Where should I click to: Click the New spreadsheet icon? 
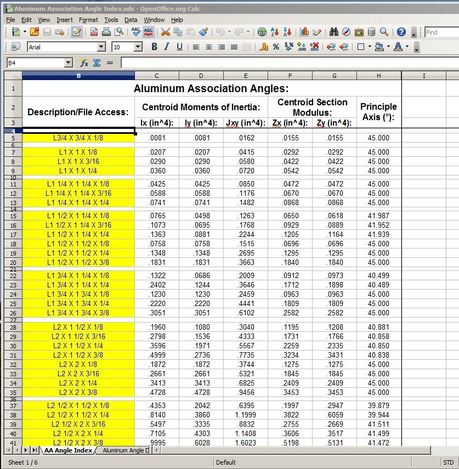tap(16, 32)
